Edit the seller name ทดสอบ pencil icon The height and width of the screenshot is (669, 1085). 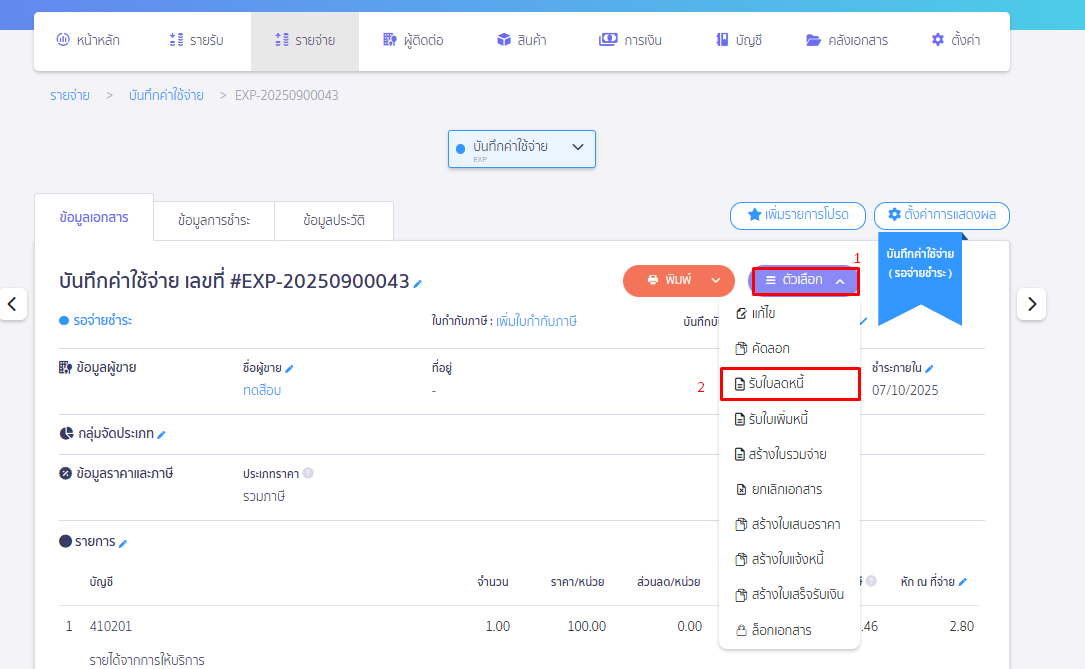click(x=290, y=367)
